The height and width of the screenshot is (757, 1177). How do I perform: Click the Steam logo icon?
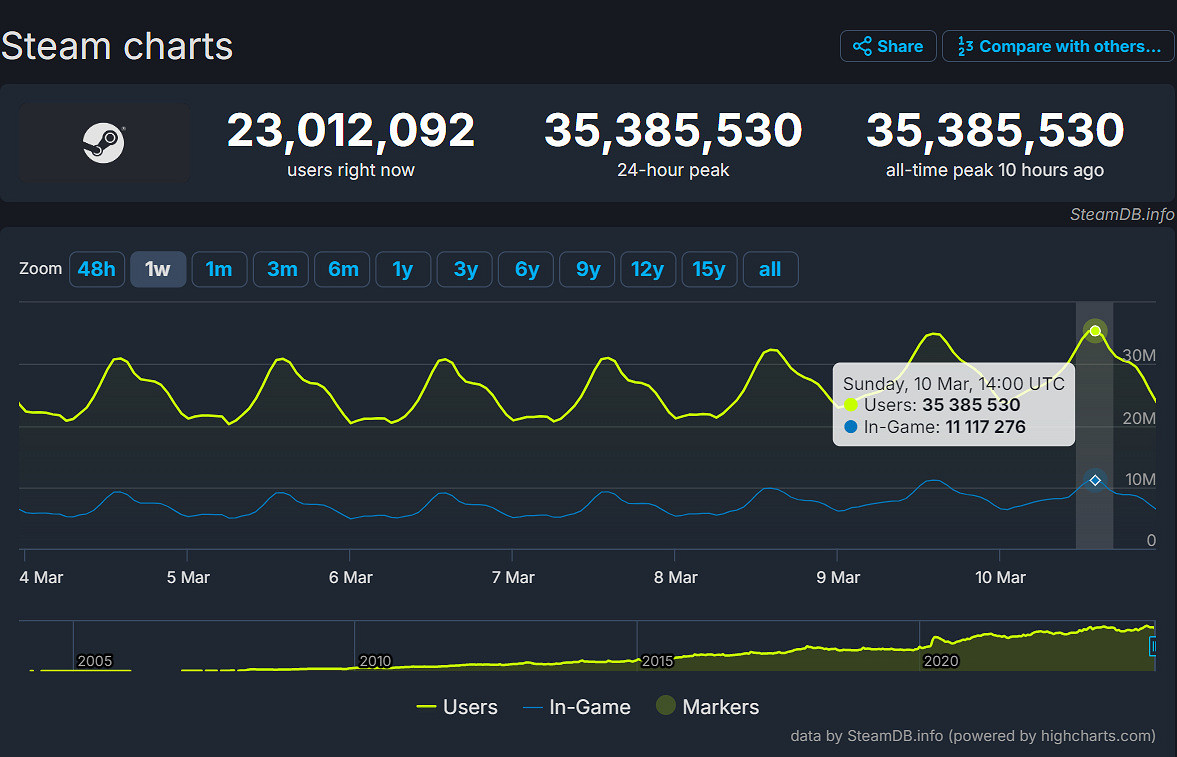click(x=104, y=143)
